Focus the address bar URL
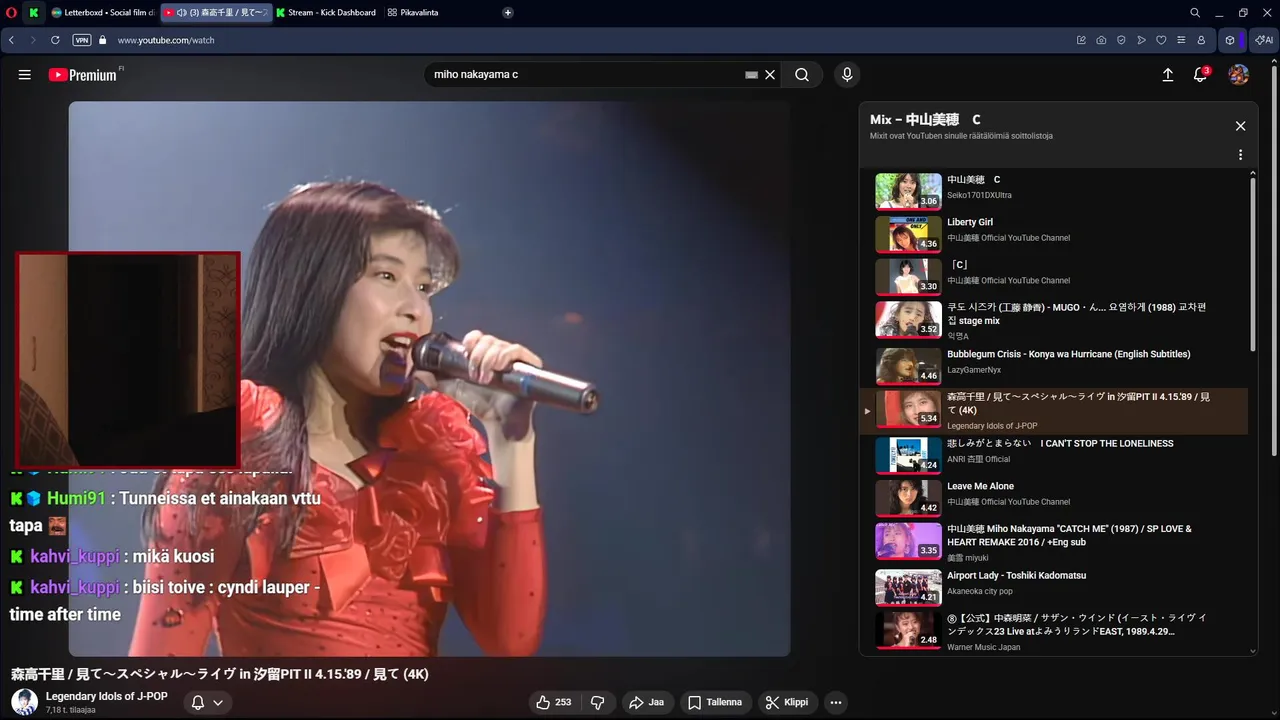The height and width of the screenshot is (720, 1280). click(166, 40)
